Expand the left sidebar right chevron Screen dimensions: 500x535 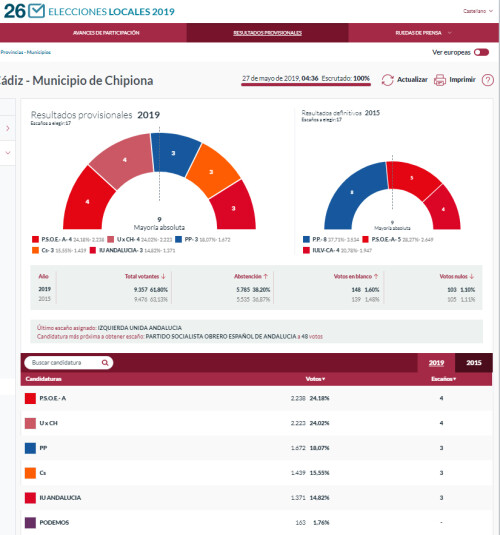(8, 128)
